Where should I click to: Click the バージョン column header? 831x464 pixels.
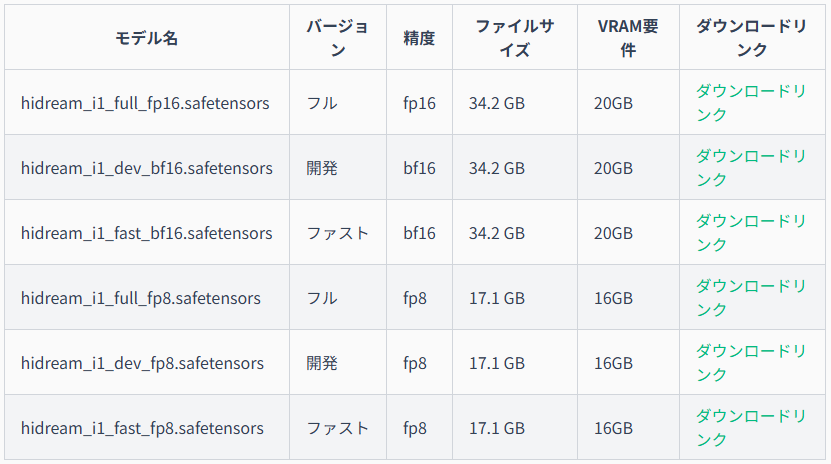(338, 38)
